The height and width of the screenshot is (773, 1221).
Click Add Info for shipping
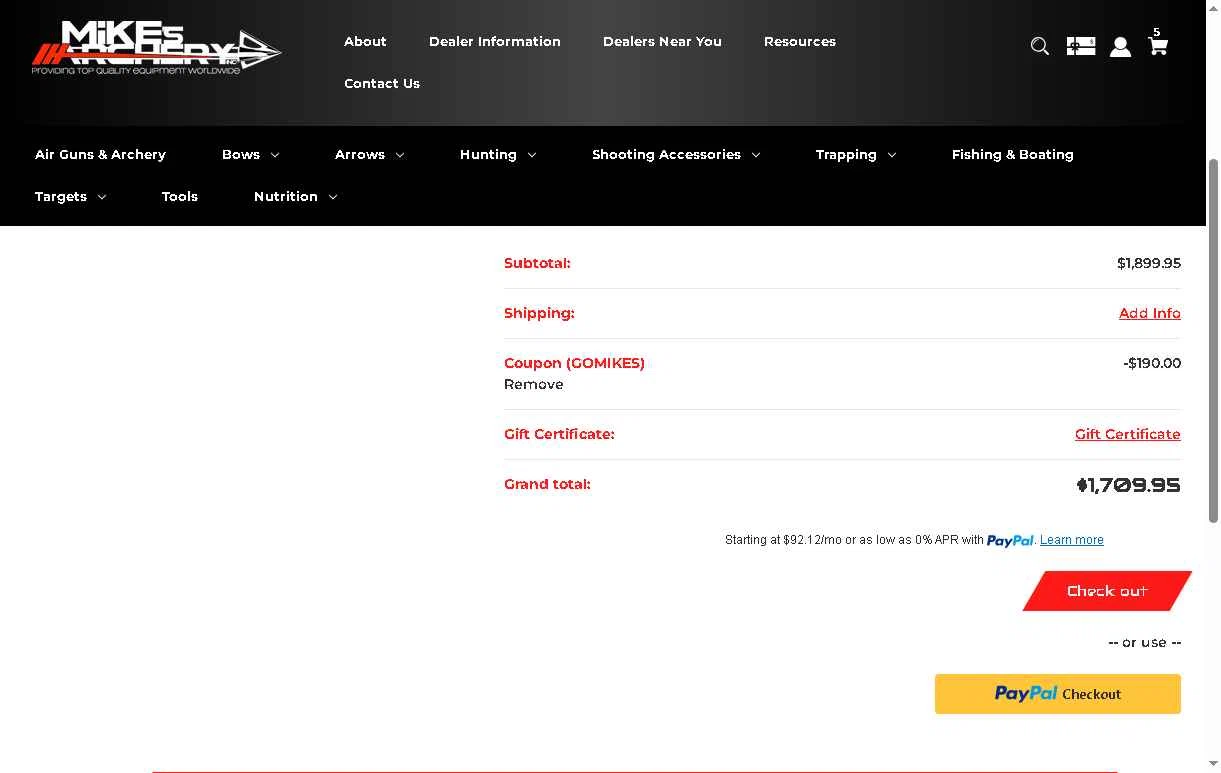pos(1150,313)
